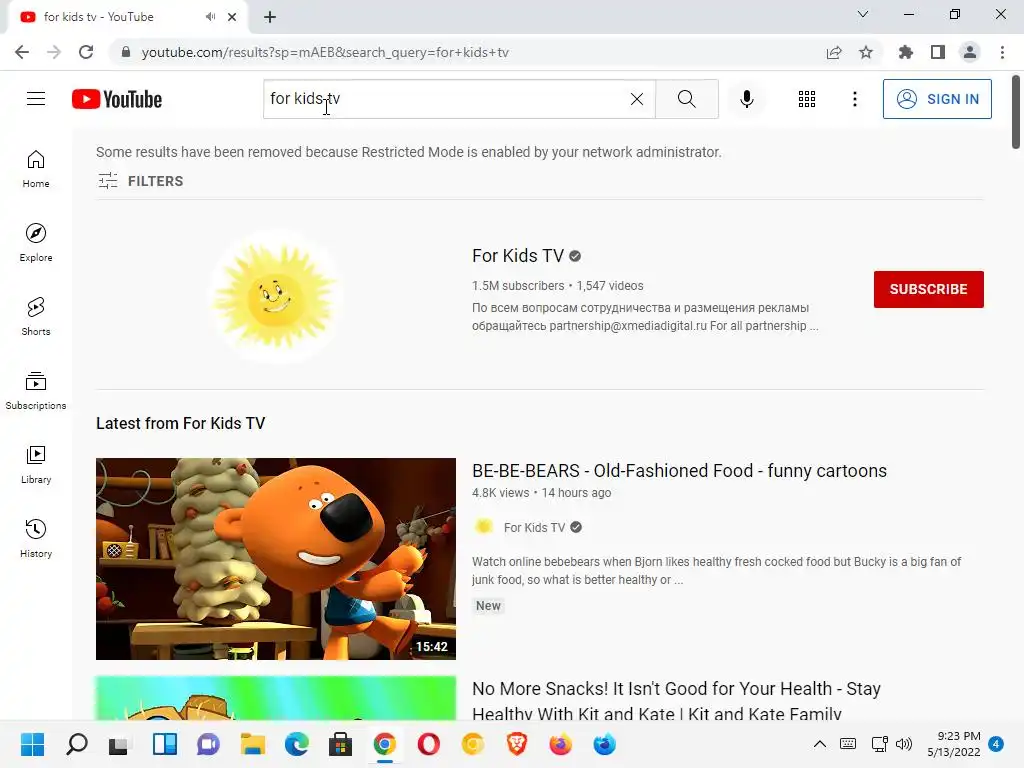Screen dimensions: 1024x768
Task: Show hidden system tray icons chevron
Action: tap(820, 744)
